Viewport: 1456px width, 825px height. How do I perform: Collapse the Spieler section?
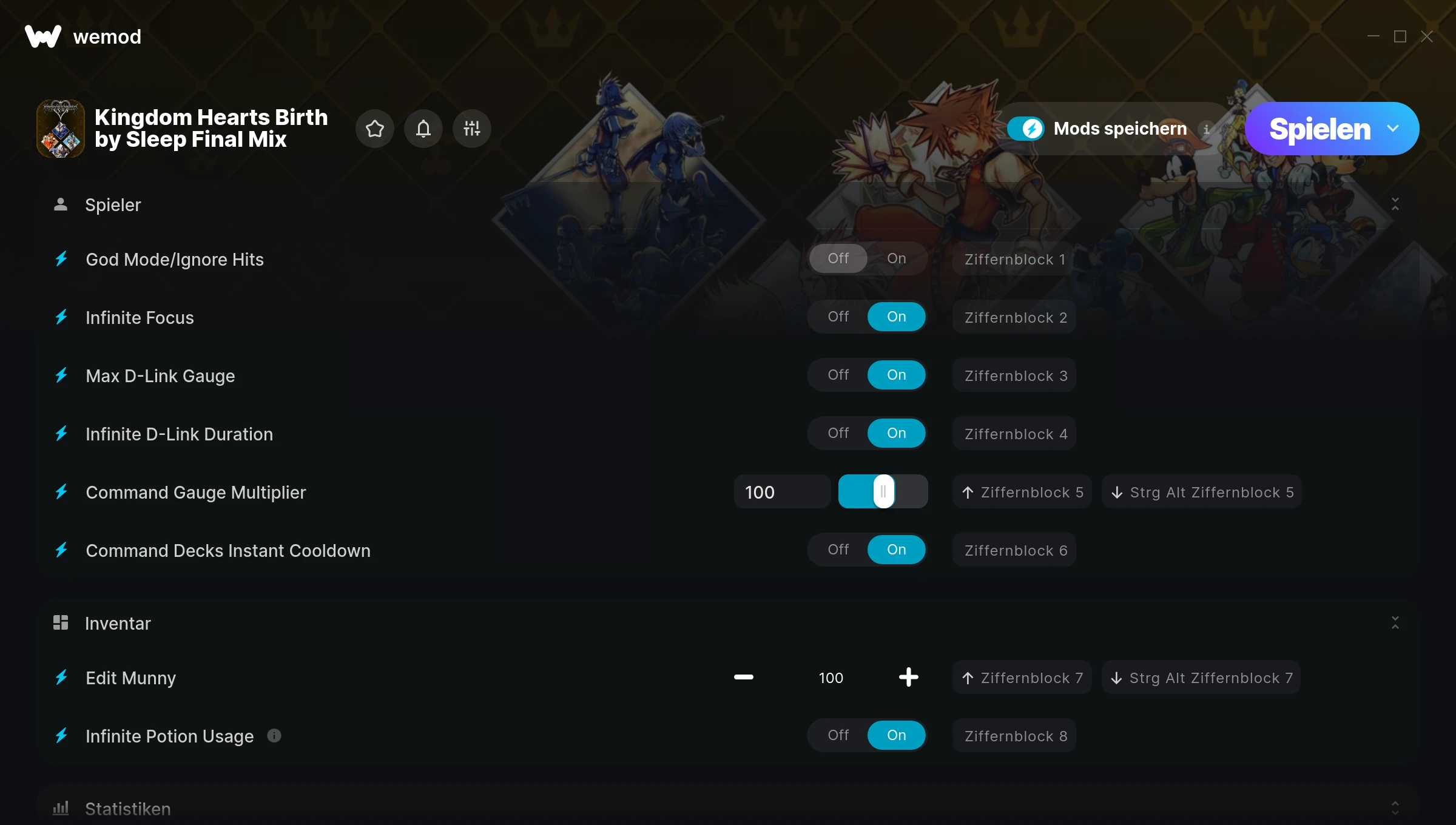click(1395, 204)
